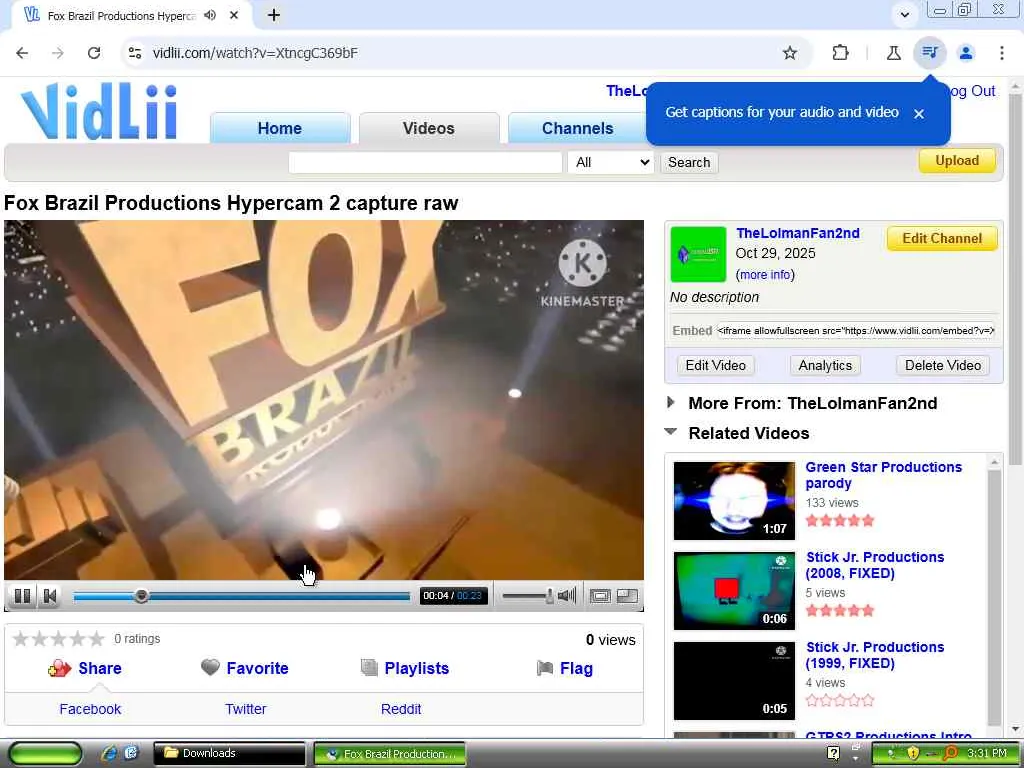Click the Flag icon
This screenshot has width=1024, height=768.
tap(545, 667)
